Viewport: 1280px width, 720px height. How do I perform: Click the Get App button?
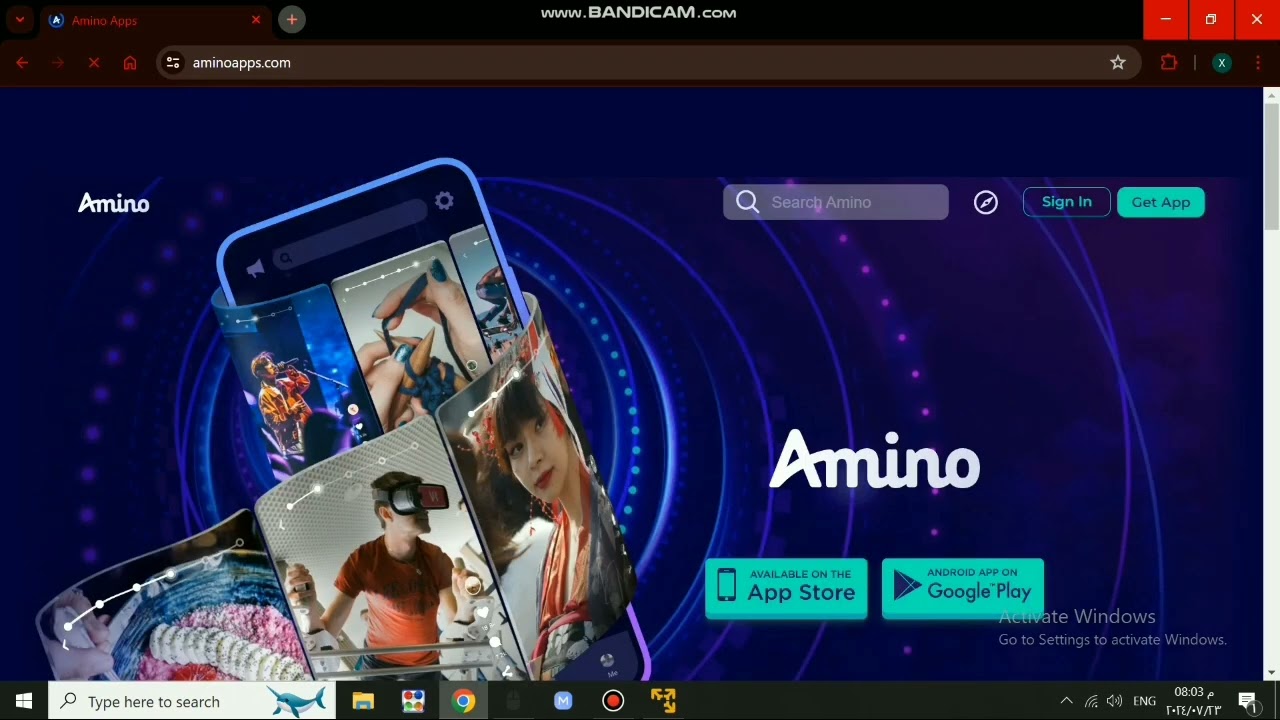(1161, 202)
